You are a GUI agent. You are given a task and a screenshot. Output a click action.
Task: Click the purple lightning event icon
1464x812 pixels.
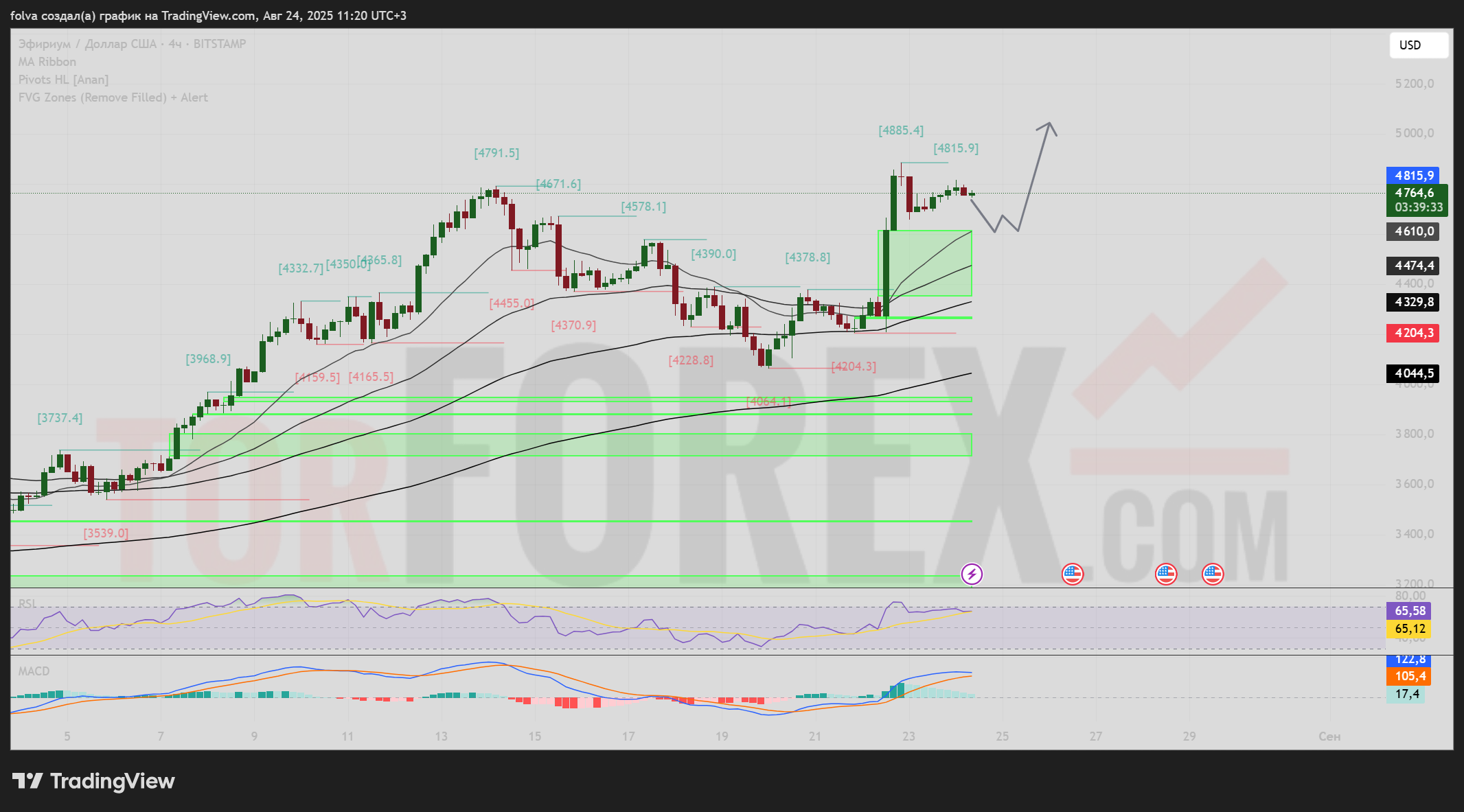pos(972,574)
